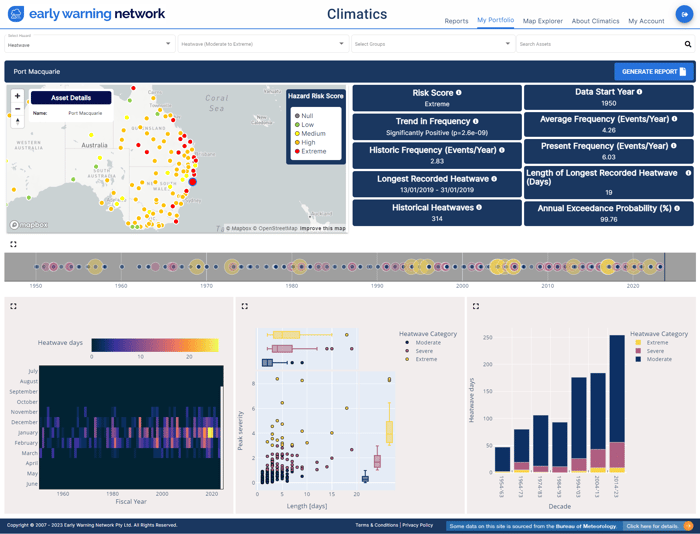Click the Climatics page title
The width and height of the screenshot is (700, 534).
tap(357, 14)
